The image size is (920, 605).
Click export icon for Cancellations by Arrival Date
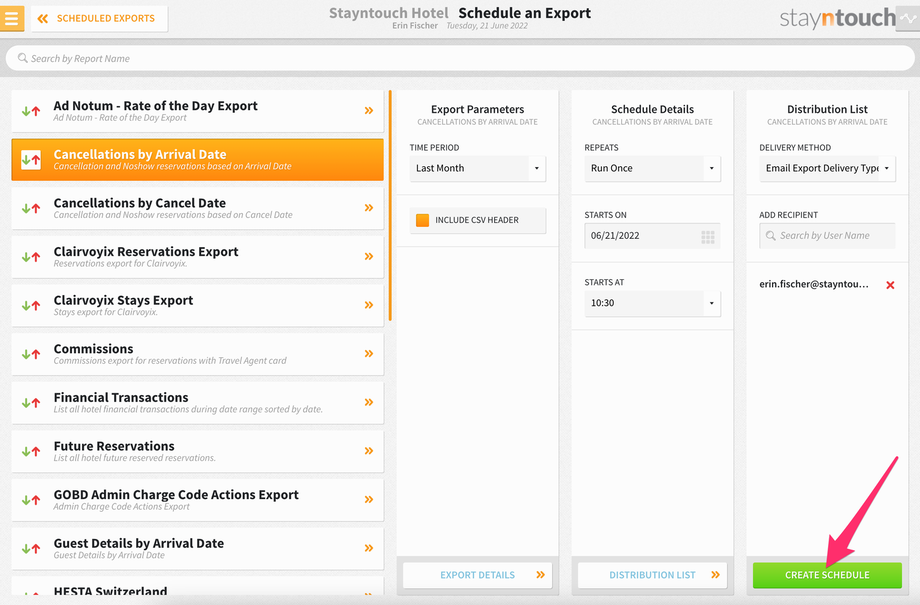pyautogui.click(x=31, y=160)
